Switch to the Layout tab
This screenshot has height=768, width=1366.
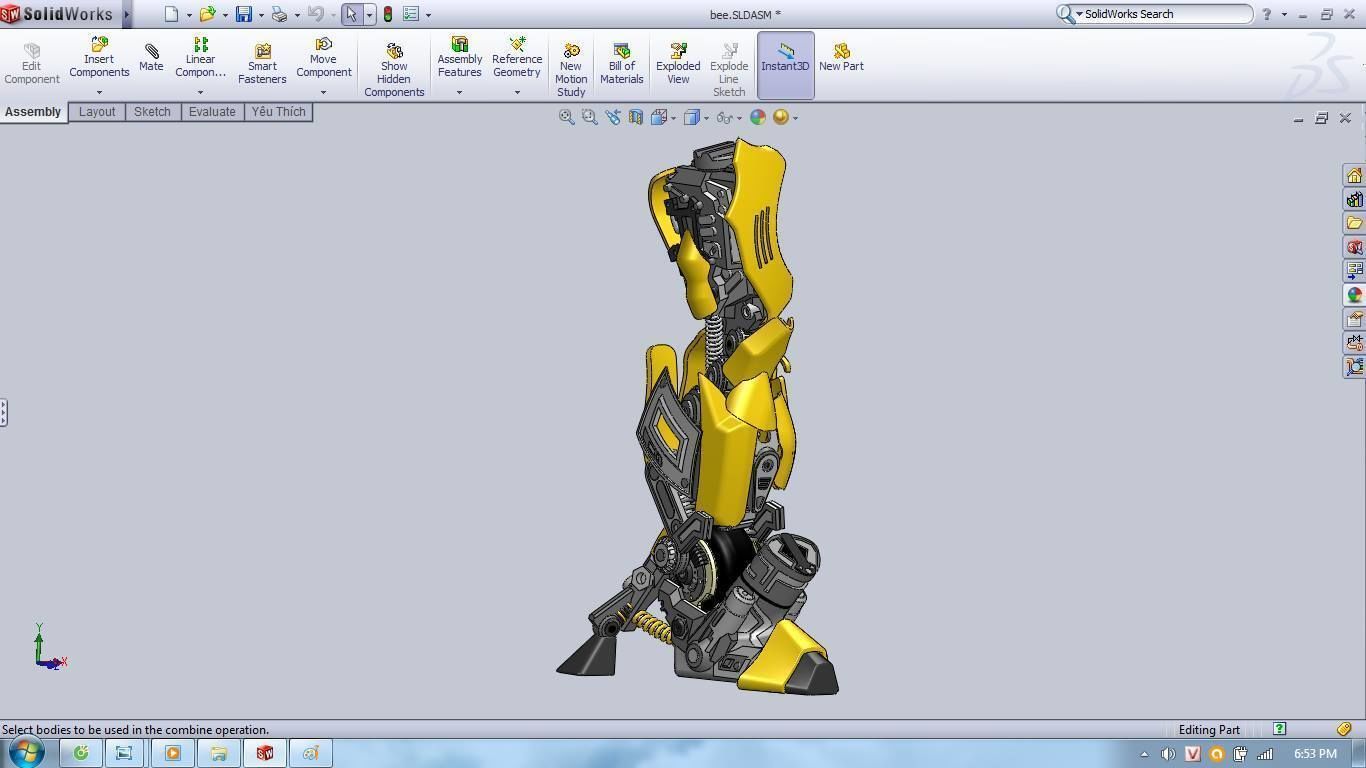point(97,112)
